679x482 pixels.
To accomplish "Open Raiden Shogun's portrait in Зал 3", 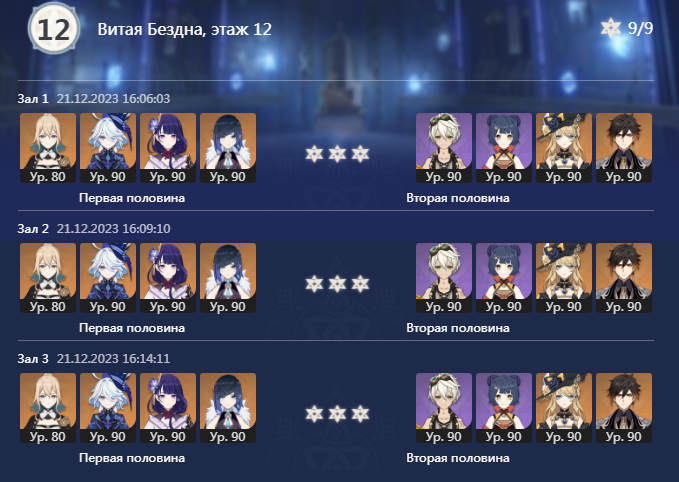I will pos(168,408).
